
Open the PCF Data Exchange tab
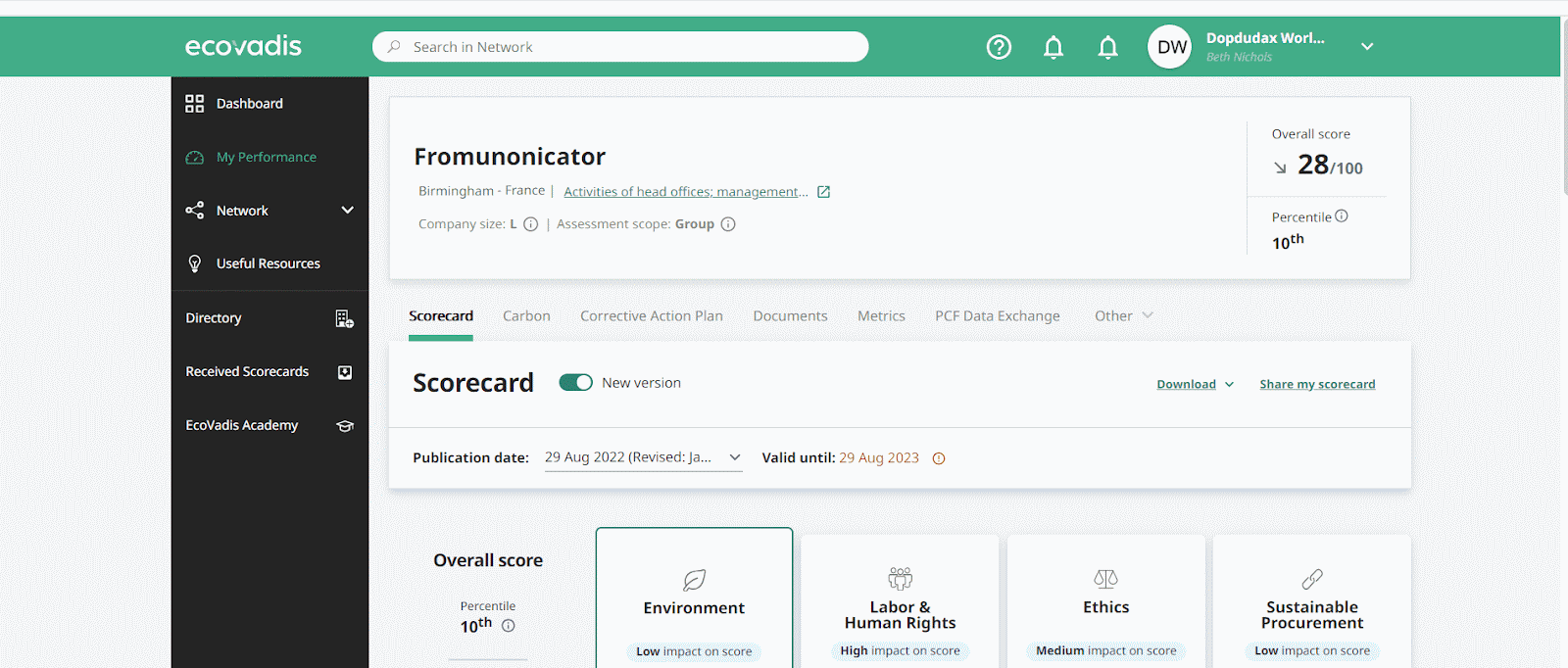(998, 316)
